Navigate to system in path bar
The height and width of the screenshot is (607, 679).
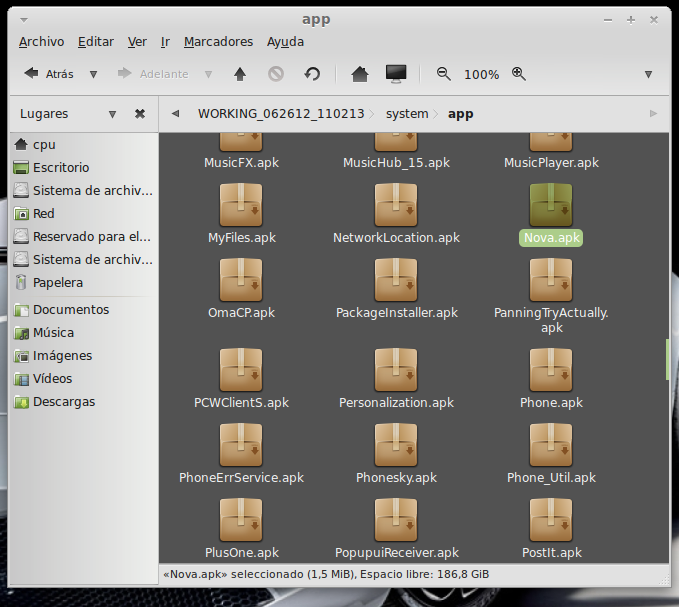click(x=407, y=114)
